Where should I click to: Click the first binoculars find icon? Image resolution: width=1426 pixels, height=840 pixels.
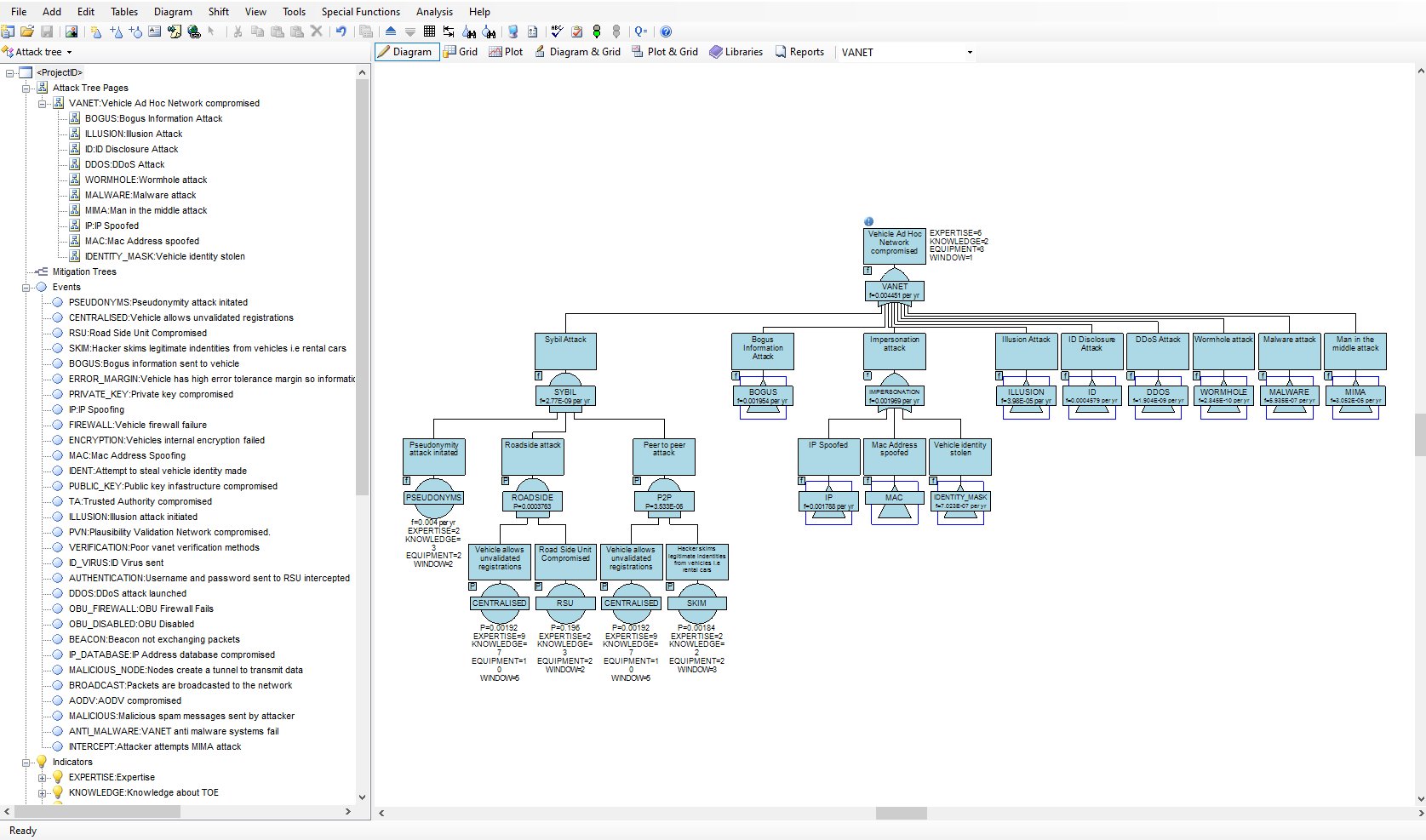[469, 31]
